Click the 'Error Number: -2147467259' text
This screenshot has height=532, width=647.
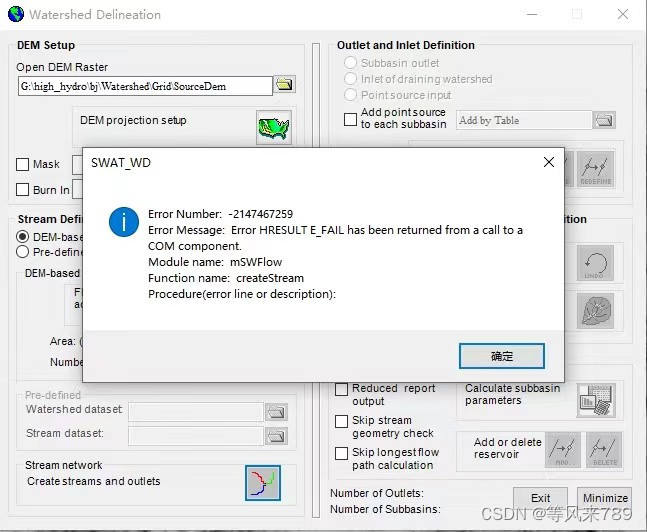tap(220, 214)
